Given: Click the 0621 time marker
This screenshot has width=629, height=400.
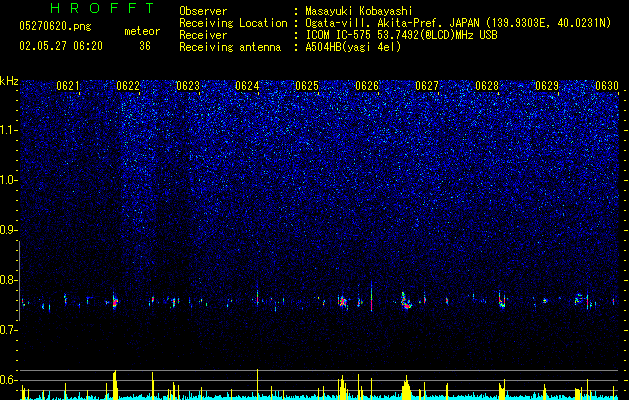Looking at the screenshot, I should 68,85.
